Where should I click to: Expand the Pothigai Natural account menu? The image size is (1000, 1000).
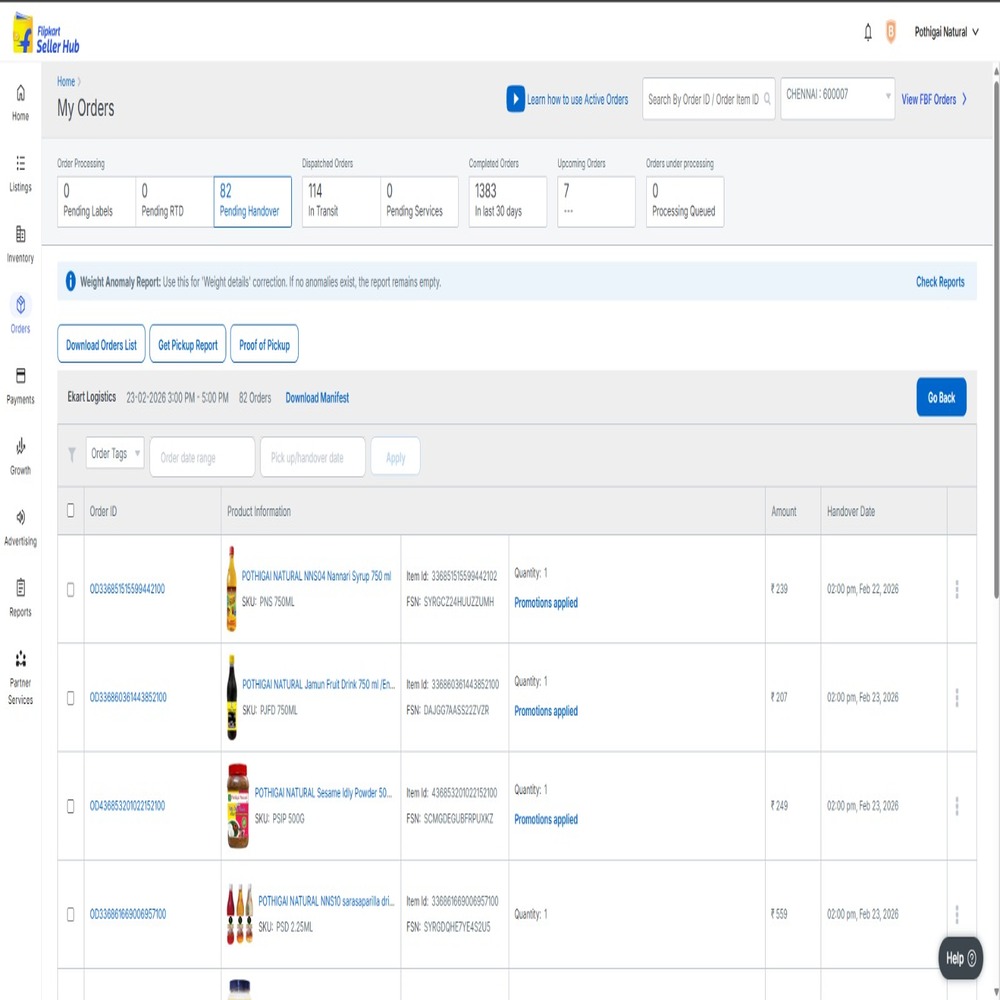pos(946,33)
